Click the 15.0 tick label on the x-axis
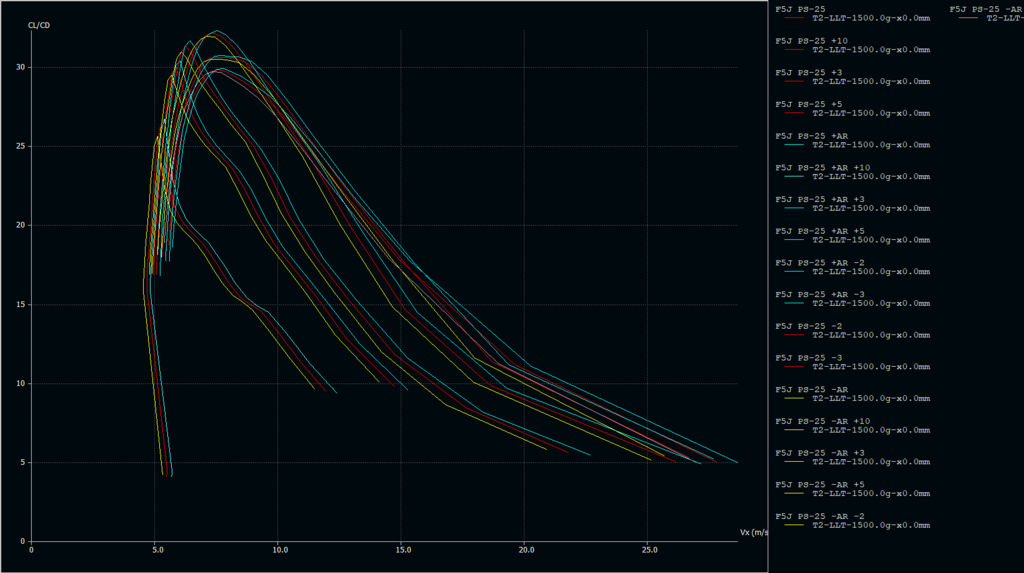Viewport: 1024px width, 573px height. 403,549
